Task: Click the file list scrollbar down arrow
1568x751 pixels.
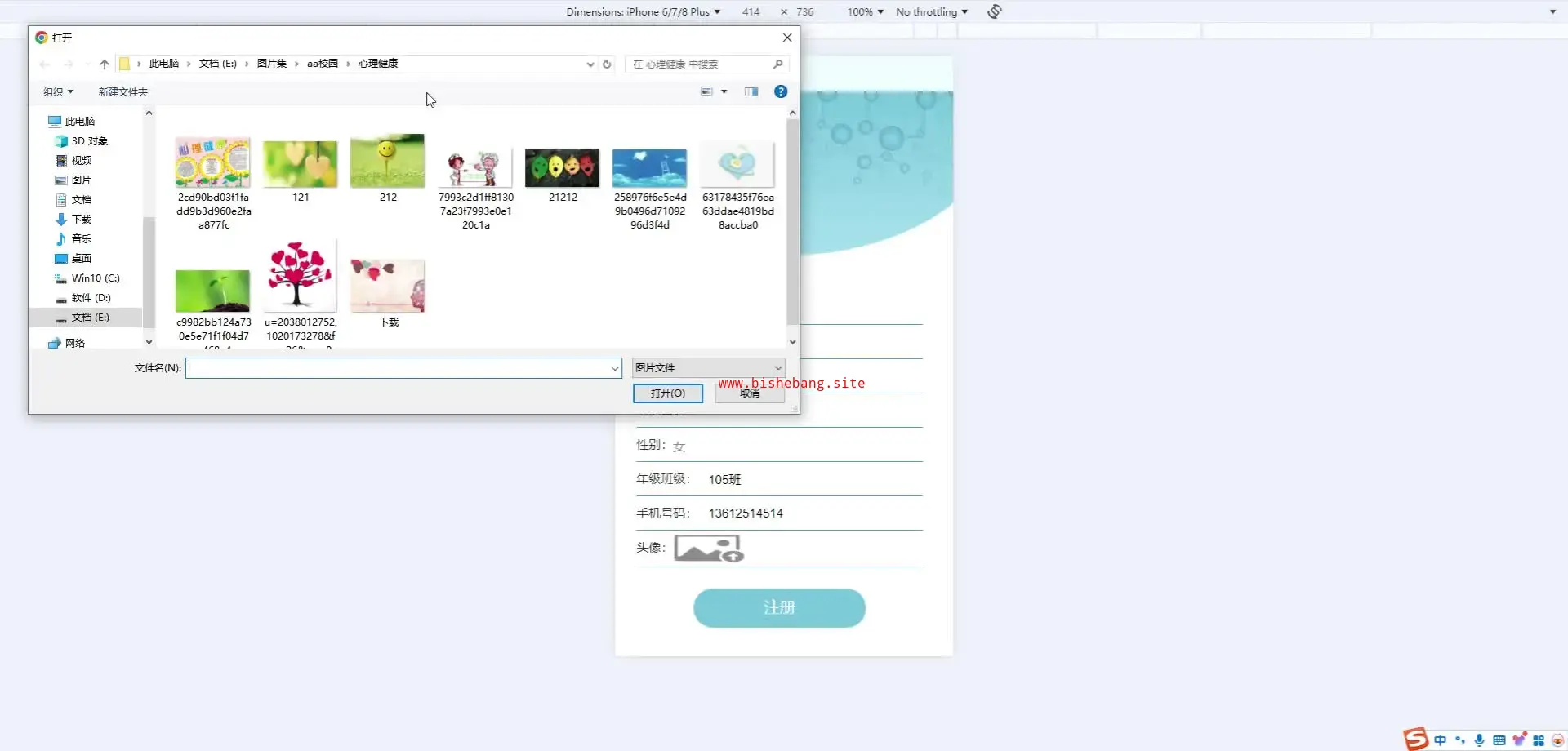Action: 792,342
